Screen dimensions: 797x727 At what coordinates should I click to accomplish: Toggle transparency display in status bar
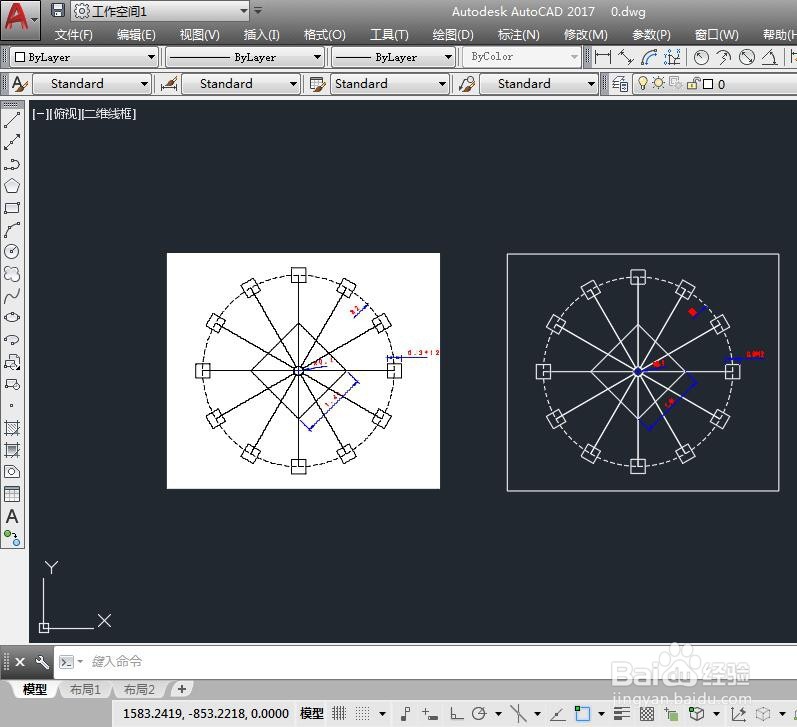click(x=647, y=714)
